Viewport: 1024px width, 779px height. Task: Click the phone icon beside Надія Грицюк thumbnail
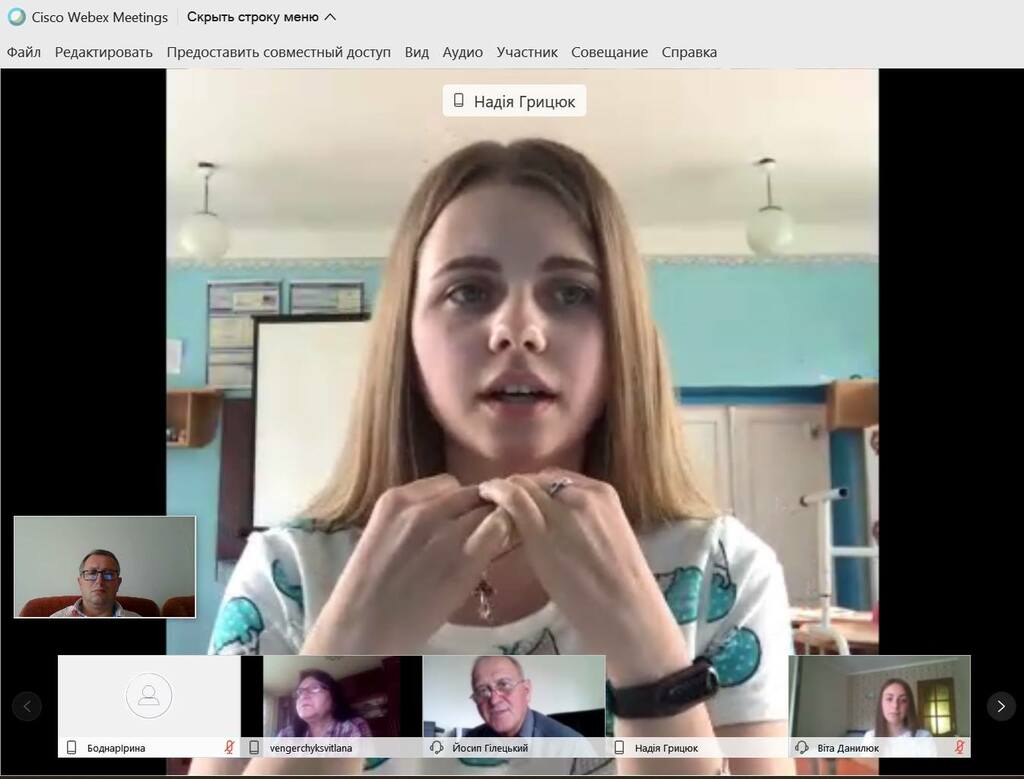[619, 748]
